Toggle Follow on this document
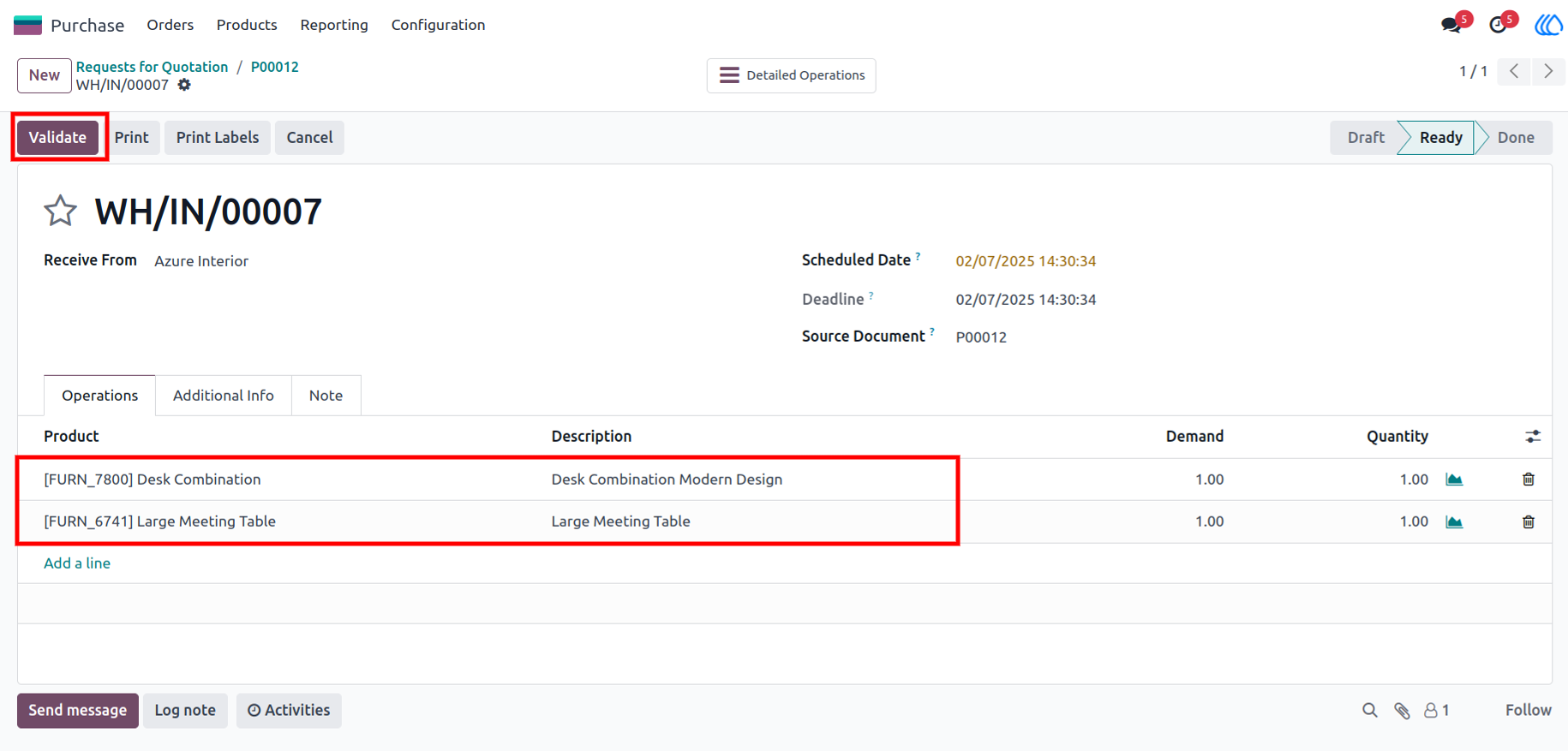This screenshot has height=751, width=1568. point(1528,710)
